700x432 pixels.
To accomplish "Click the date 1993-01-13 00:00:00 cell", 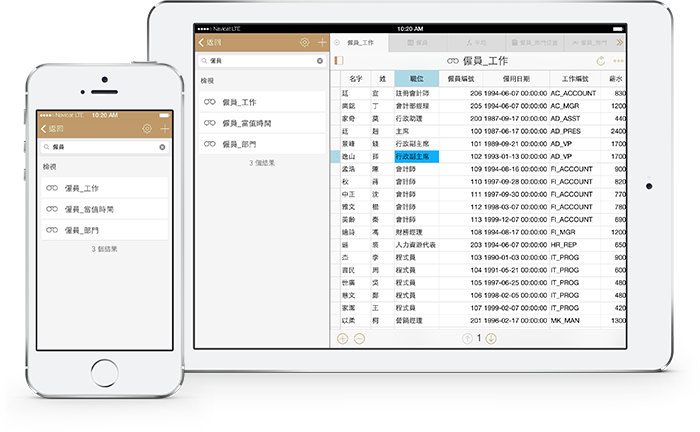I will [x=515, y=157].
